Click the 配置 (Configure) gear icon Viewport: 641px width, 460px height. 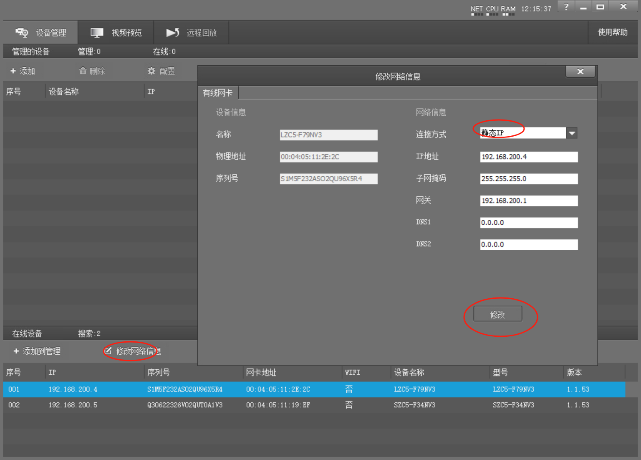pos(151,71)
